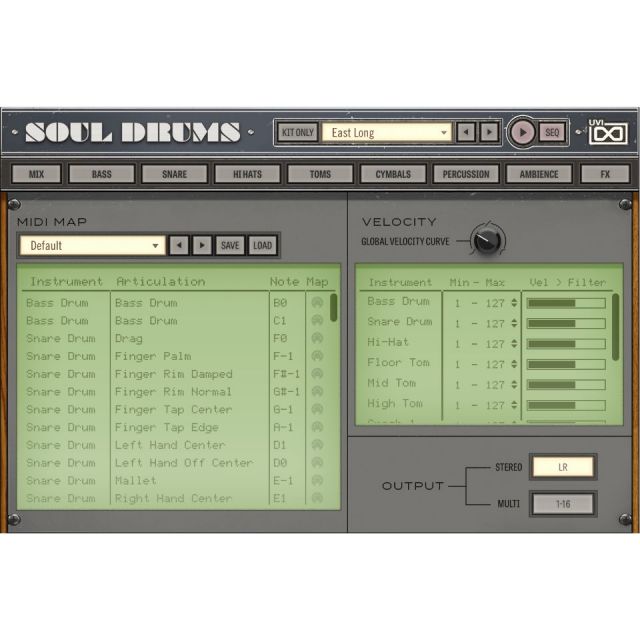The image size is (640, 640).
Task: Click the Global Velocity Curve knob
Action: [487, 240]
